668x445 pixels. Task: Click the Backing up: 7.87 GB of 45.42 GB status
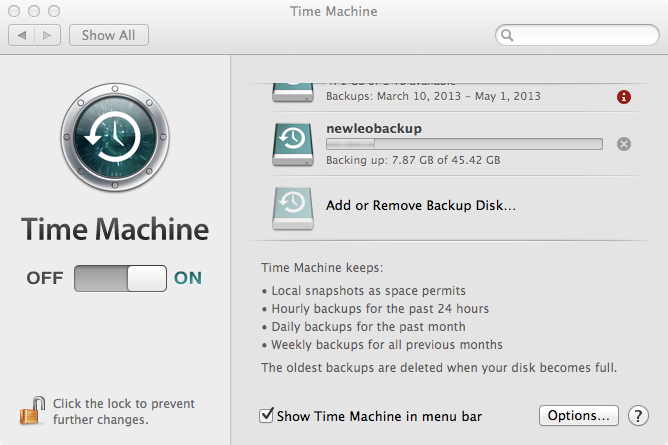pos(413,161)
